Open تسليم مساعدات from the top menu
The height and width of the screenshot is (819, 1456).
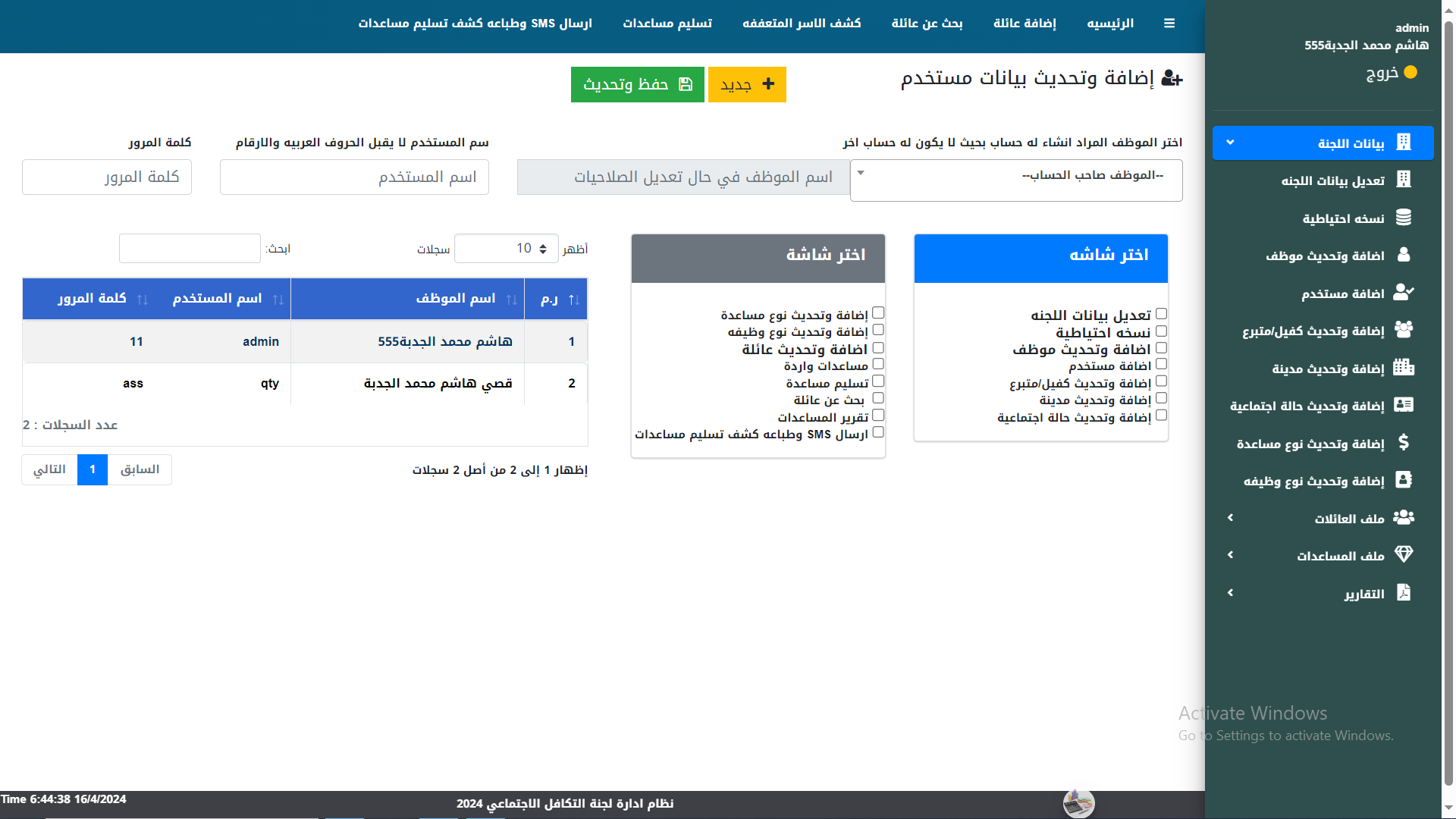point(667,23)
